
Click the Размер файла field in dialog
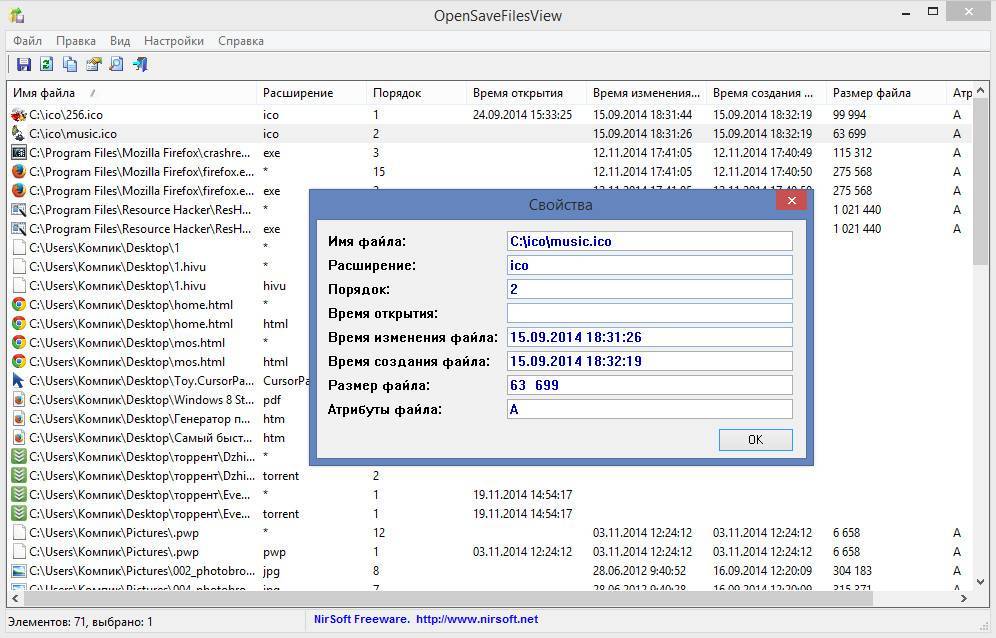tap(649, 385)
